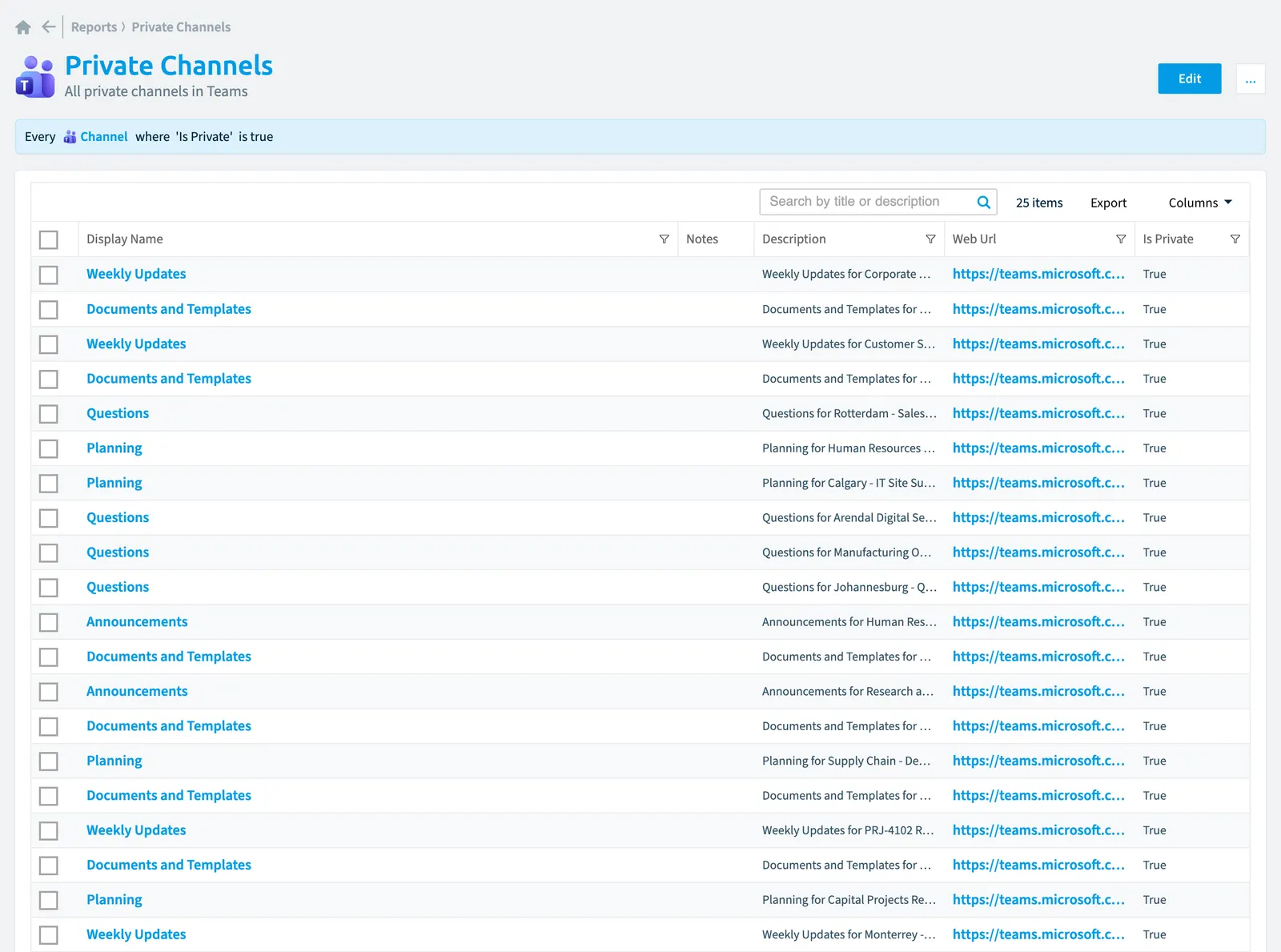This screenshot has width=1281, height=952.
Task: Sort by the Display Name column header
Action: pyautogui.click(x=125, y=239)
